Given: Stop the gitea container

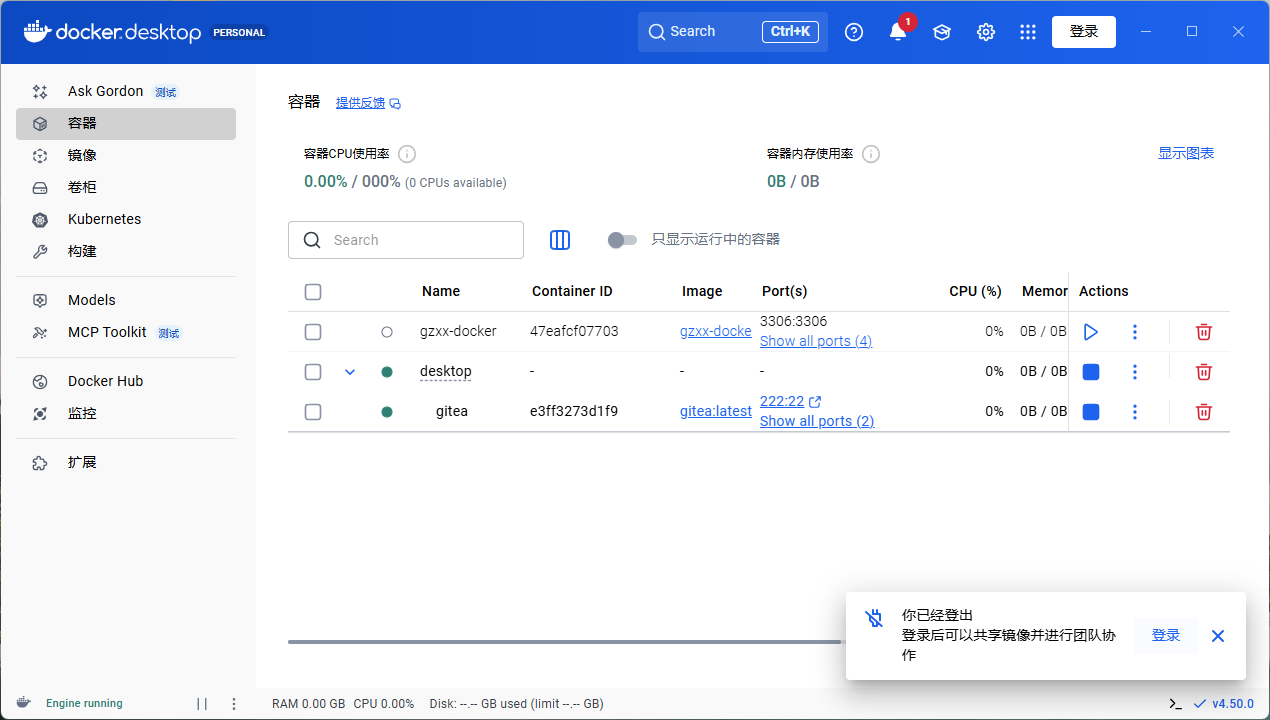Looking at the screenshot, I should 1091,412.
